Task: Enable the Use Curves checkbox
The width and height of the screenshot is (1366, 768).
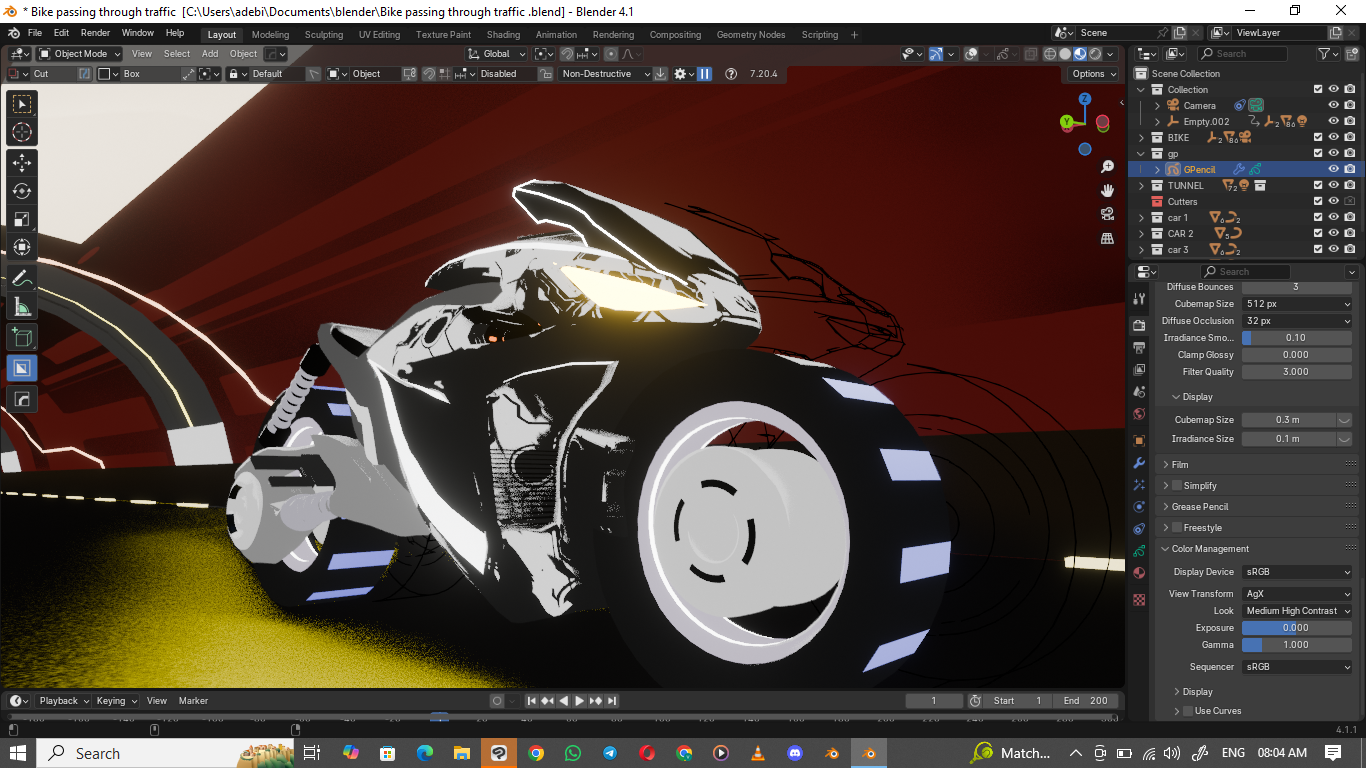Action: 1188,711
